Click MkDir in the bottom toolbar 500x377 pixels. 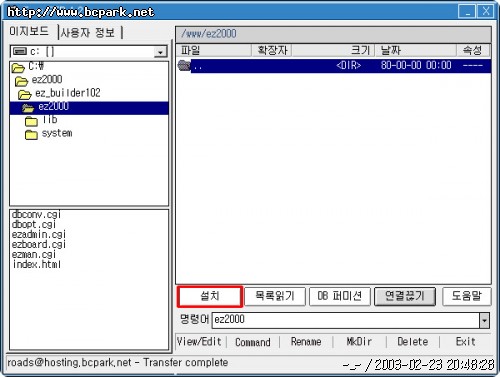(x=359, y=342)
